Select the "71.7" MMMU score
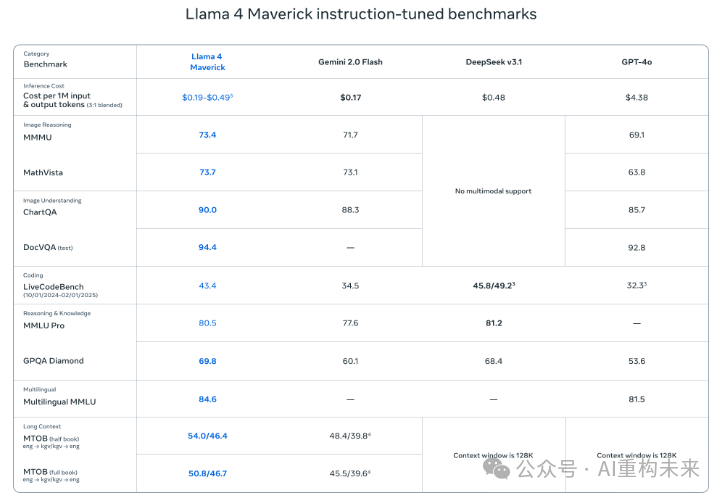723x498 pixels. [x=350, y=135]
